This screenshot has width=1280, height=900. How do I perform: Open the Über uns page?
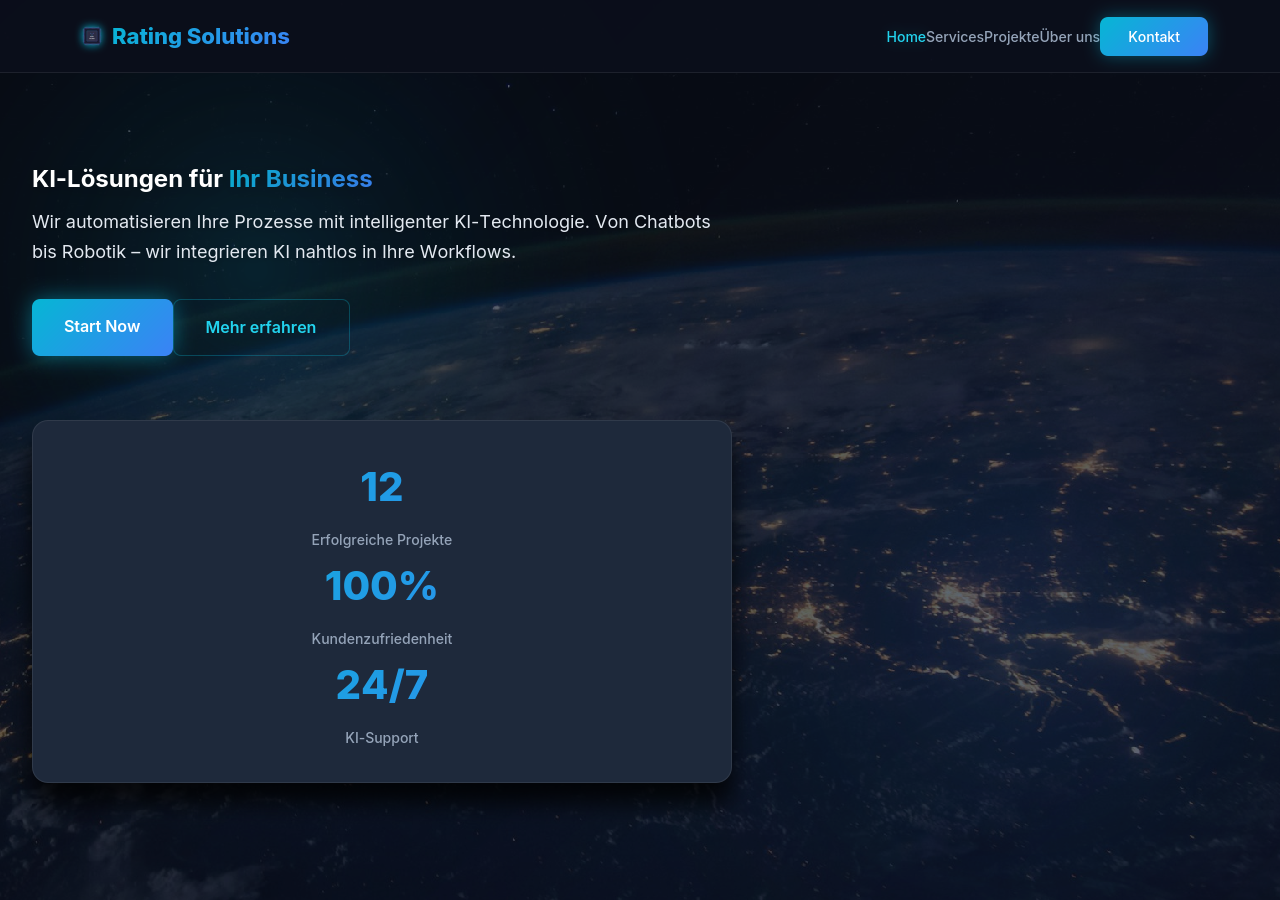coord(1070,37)
